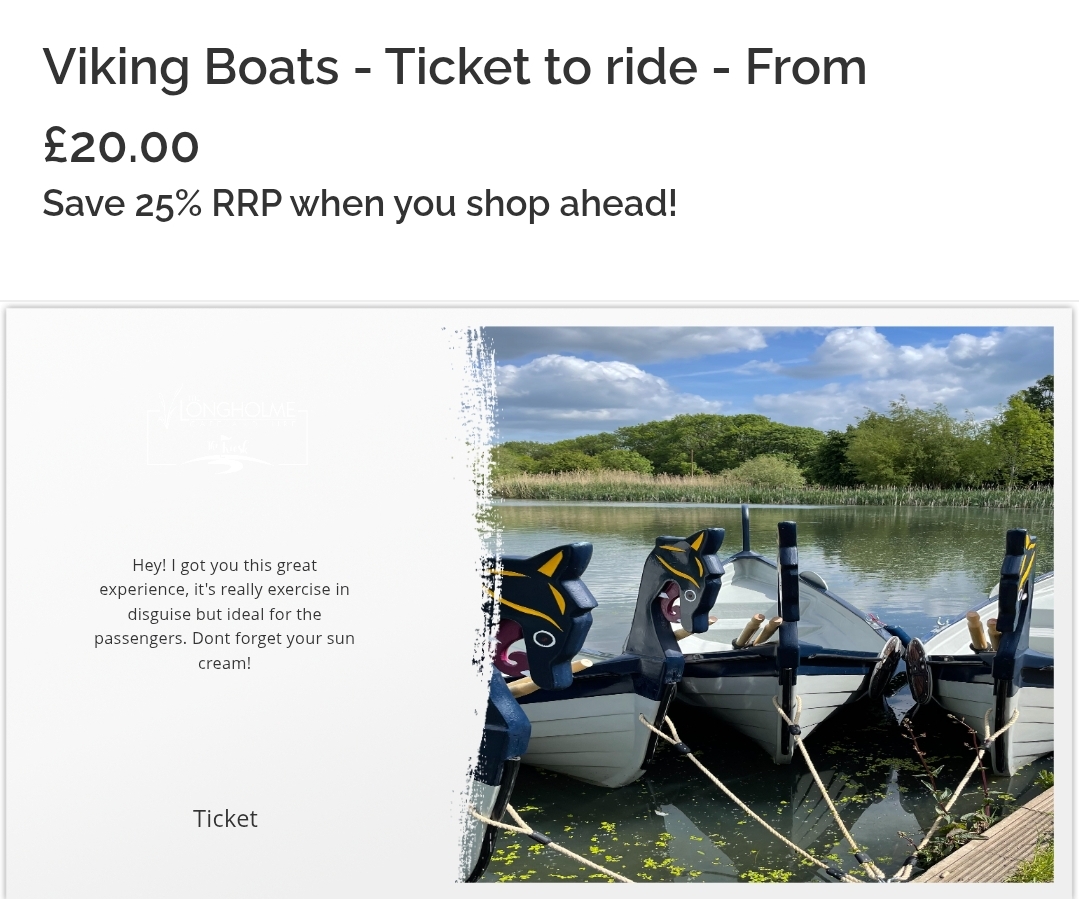
Task: Open the Viking Boats ticket title
Action: click(x=454, y=67)
